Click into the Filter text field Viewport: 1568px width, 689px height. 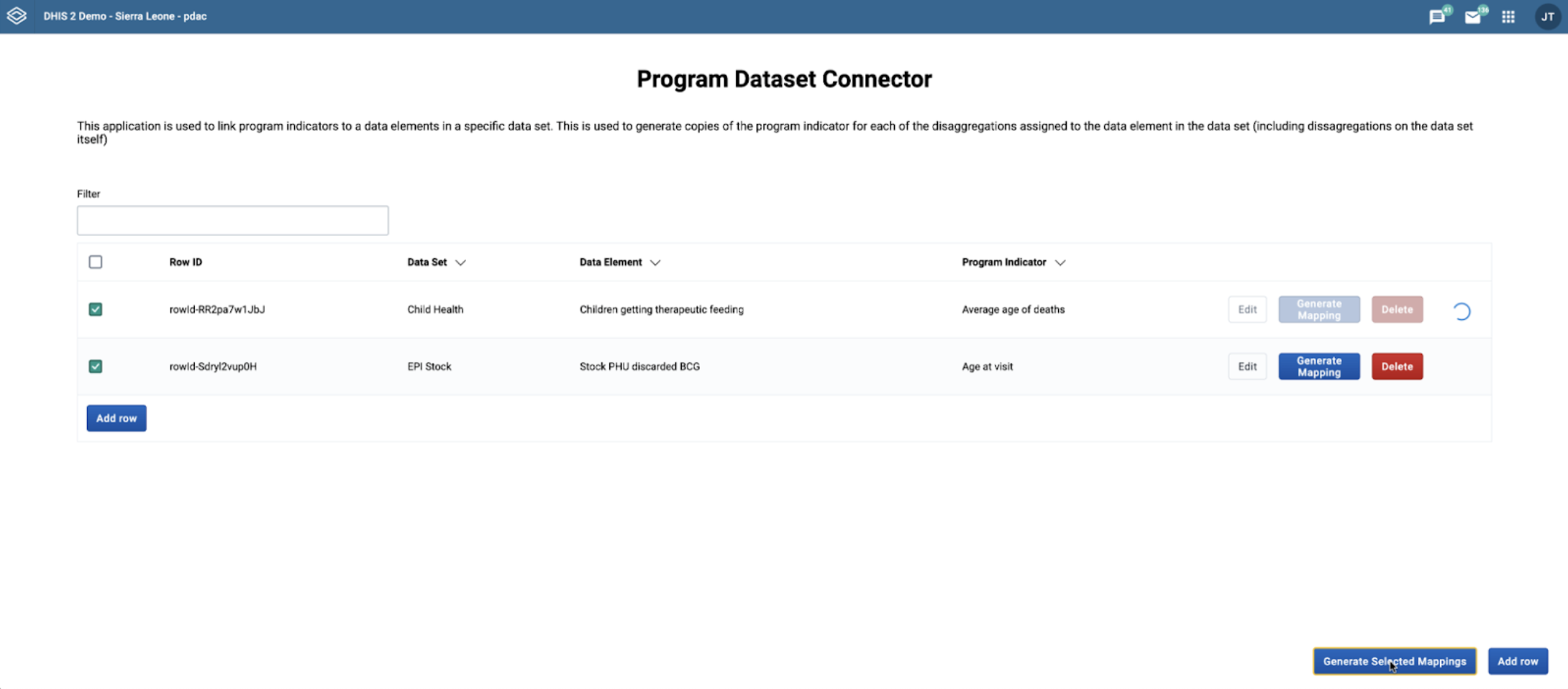pyautogui.click(x=232, y=220)
